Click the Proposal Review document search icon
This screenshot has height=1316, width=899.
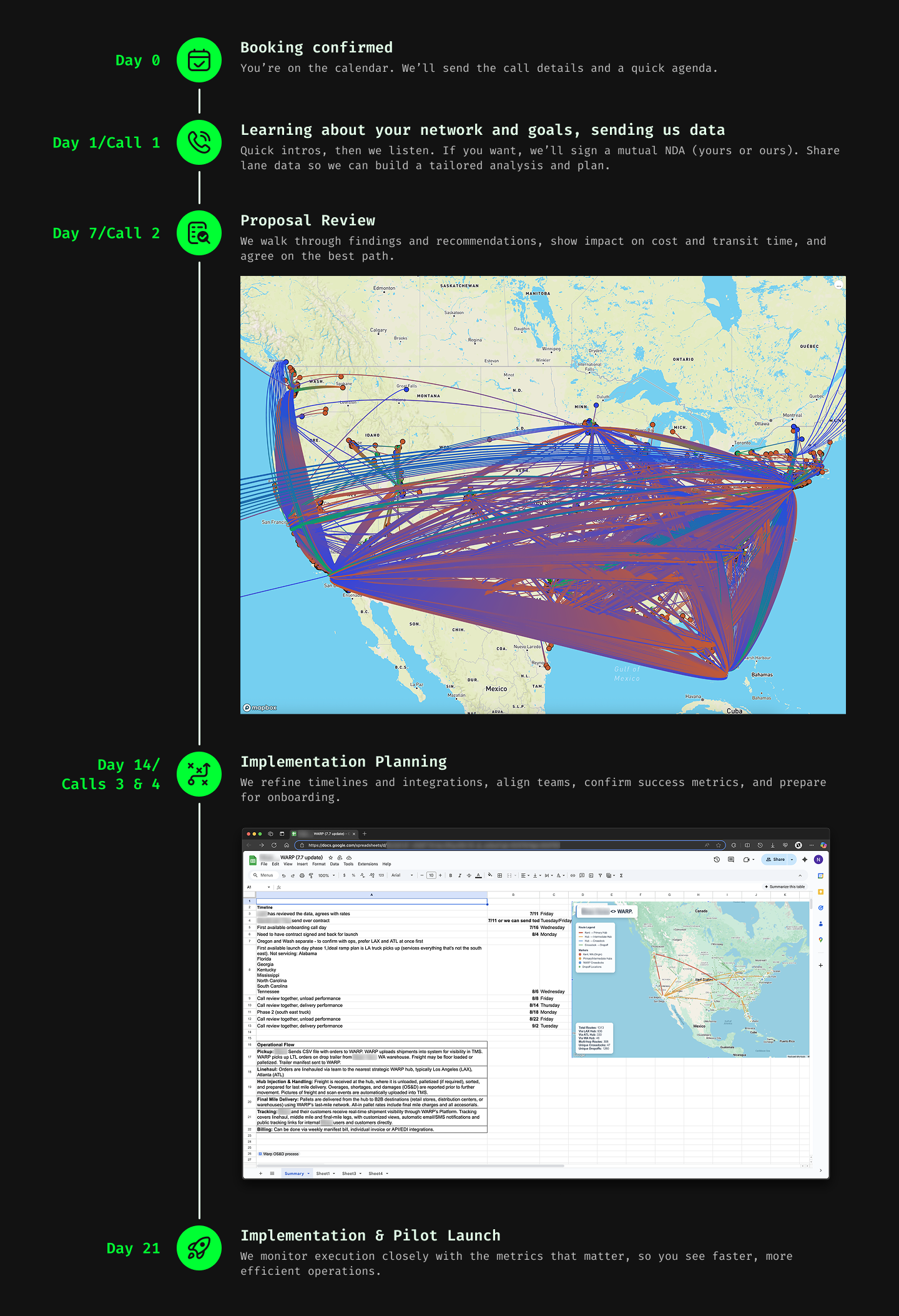[199, 233]
